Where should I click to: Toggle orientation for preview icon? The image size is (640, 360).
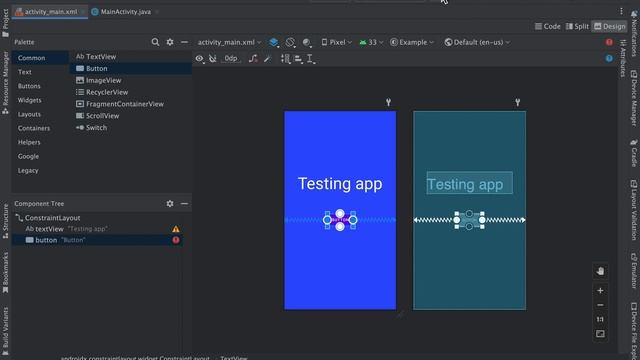pos(290,42)
